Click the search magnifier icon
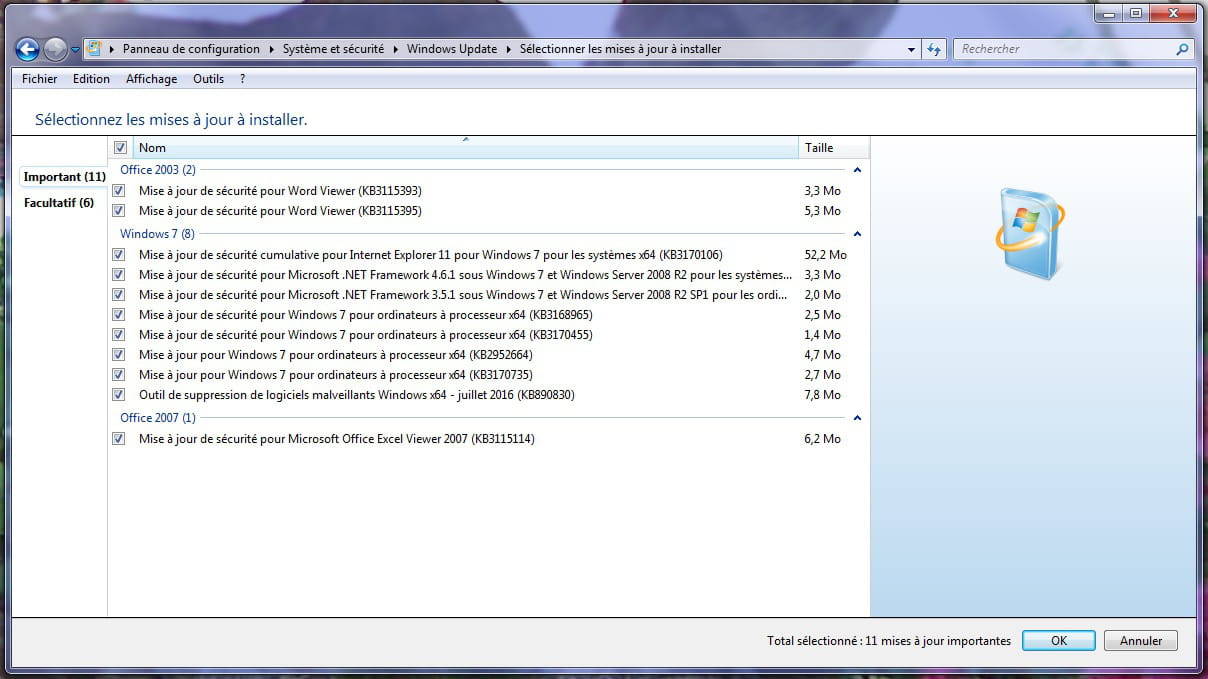Screen dimensions: 1208x679 point(1183,49)
